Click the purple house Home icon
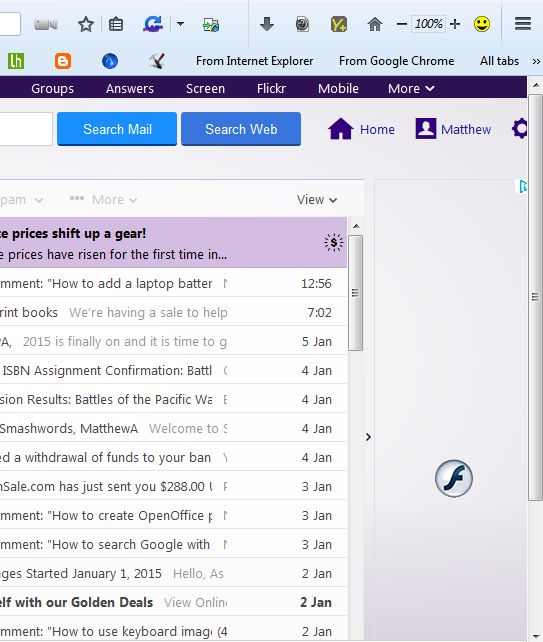Screen dimensions: 543x642 (x=340, y=129)
